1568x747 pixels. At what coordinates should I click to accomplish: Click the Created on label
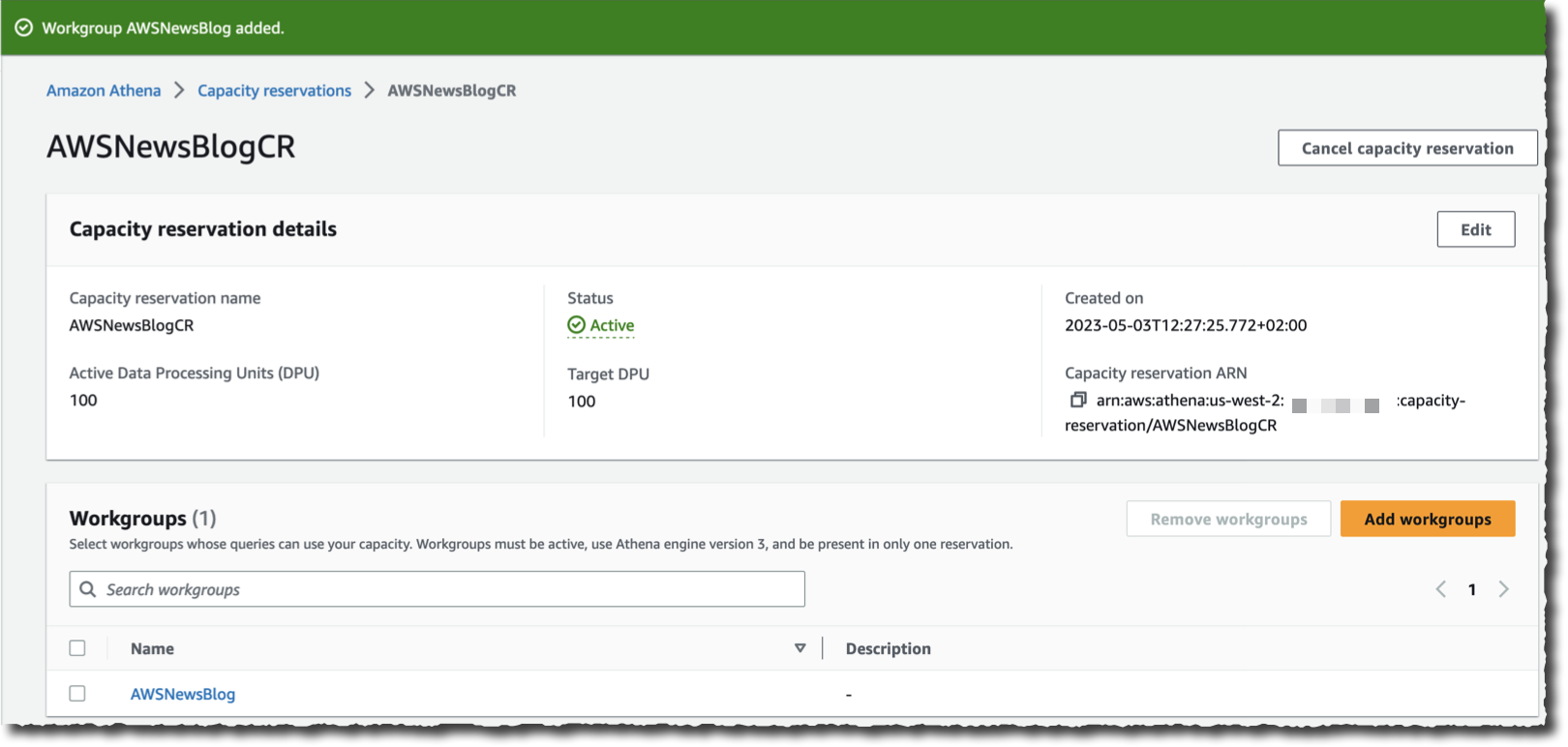coord(1103,298)
